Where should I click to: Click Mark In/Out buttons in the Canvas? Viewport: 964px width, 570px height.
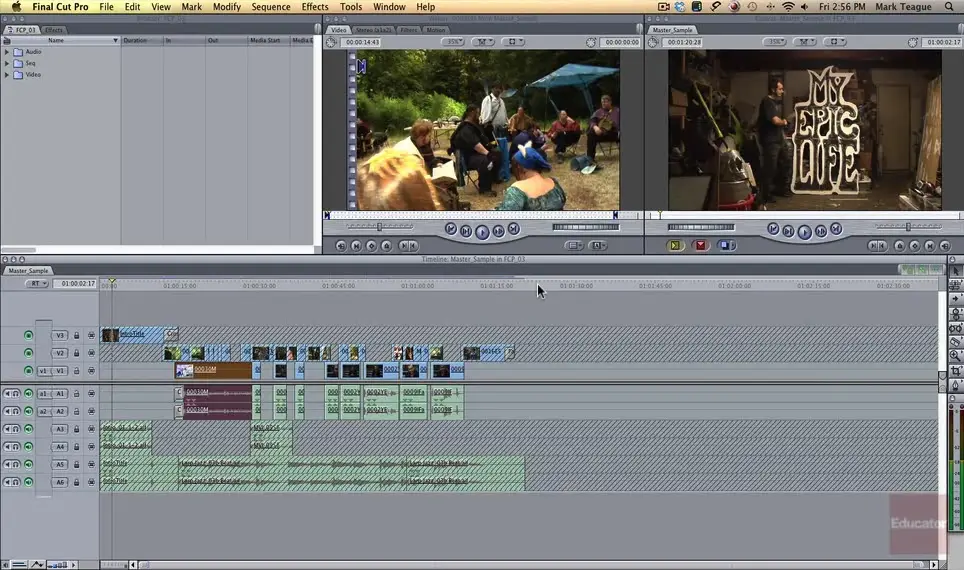877,246
